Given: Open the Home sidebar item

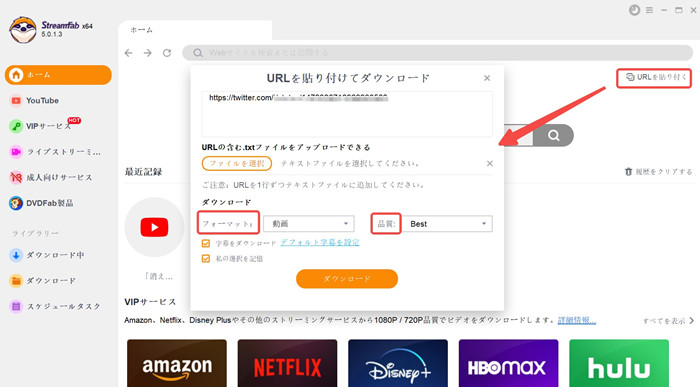Looking at the screenshot, I should pyautogui.click(x=58, y=75).
